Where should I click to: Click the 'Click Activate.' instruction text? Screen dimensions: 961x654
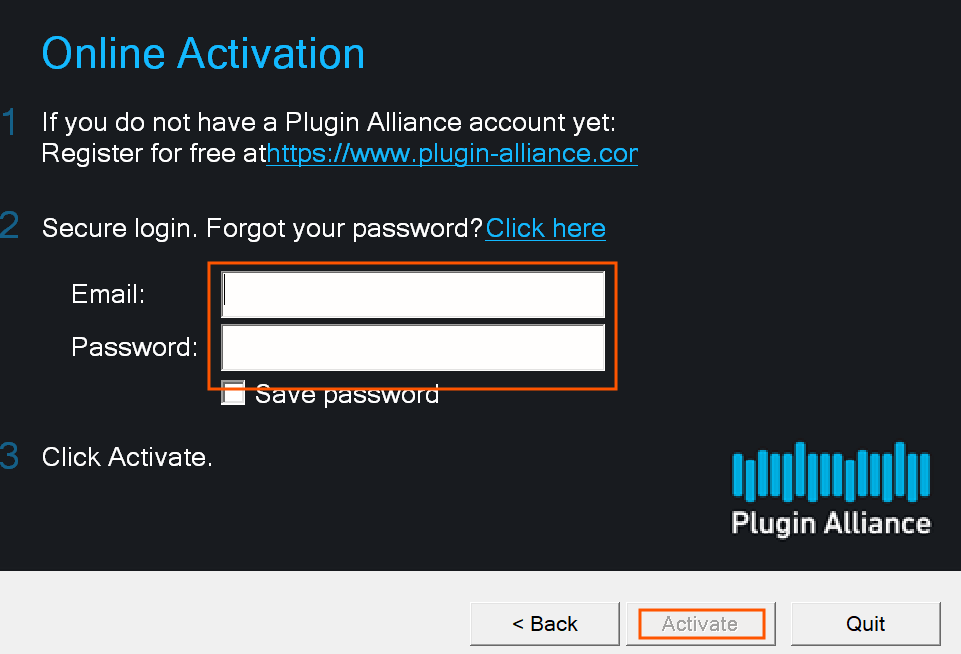pos(127,458)
